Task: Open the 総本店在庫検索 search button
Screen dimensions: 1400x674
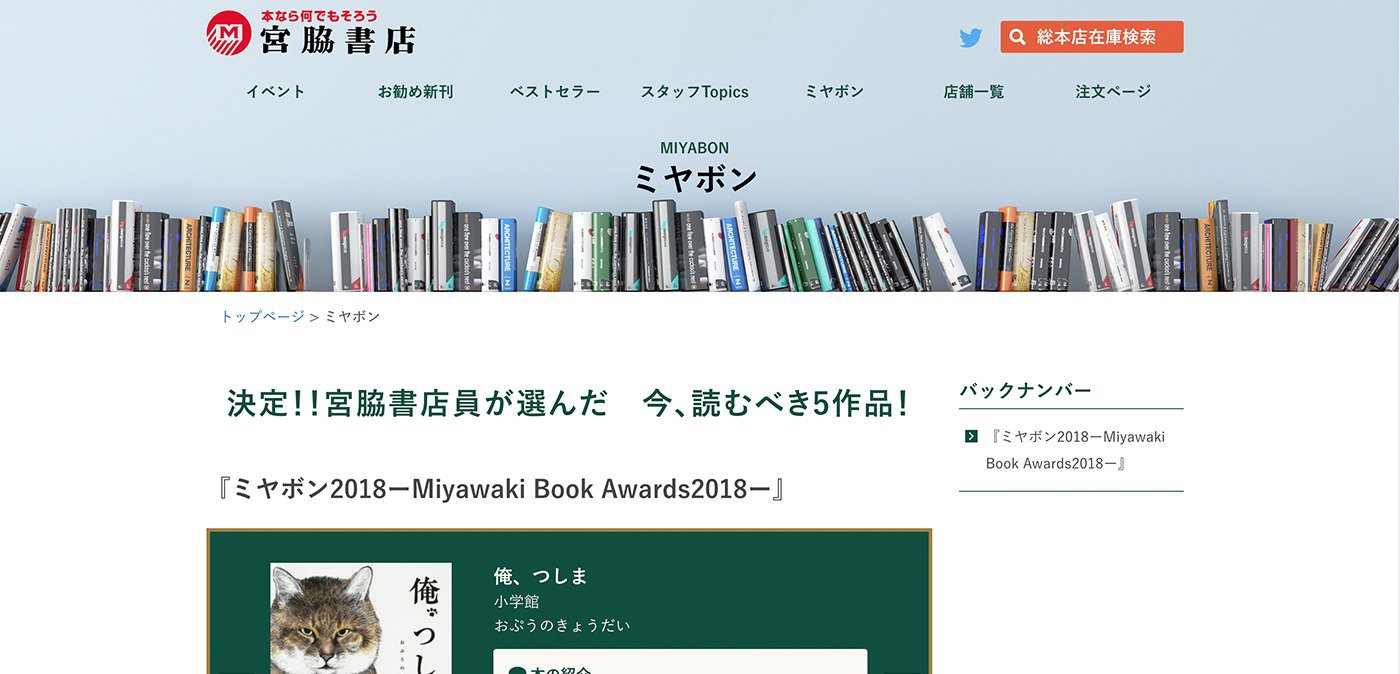Action: pyautogui.click(x=1092, y=37)
